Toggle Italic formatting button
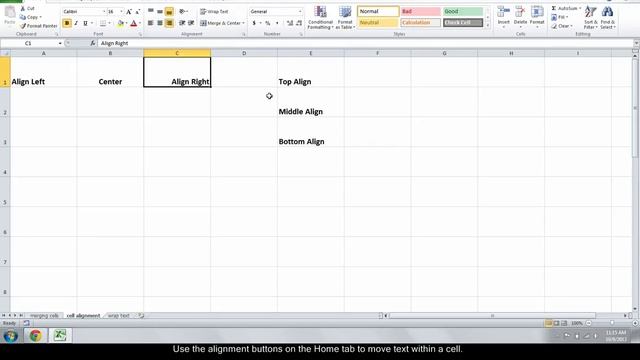Screen dimensions: 640x360 coord(76,23)
